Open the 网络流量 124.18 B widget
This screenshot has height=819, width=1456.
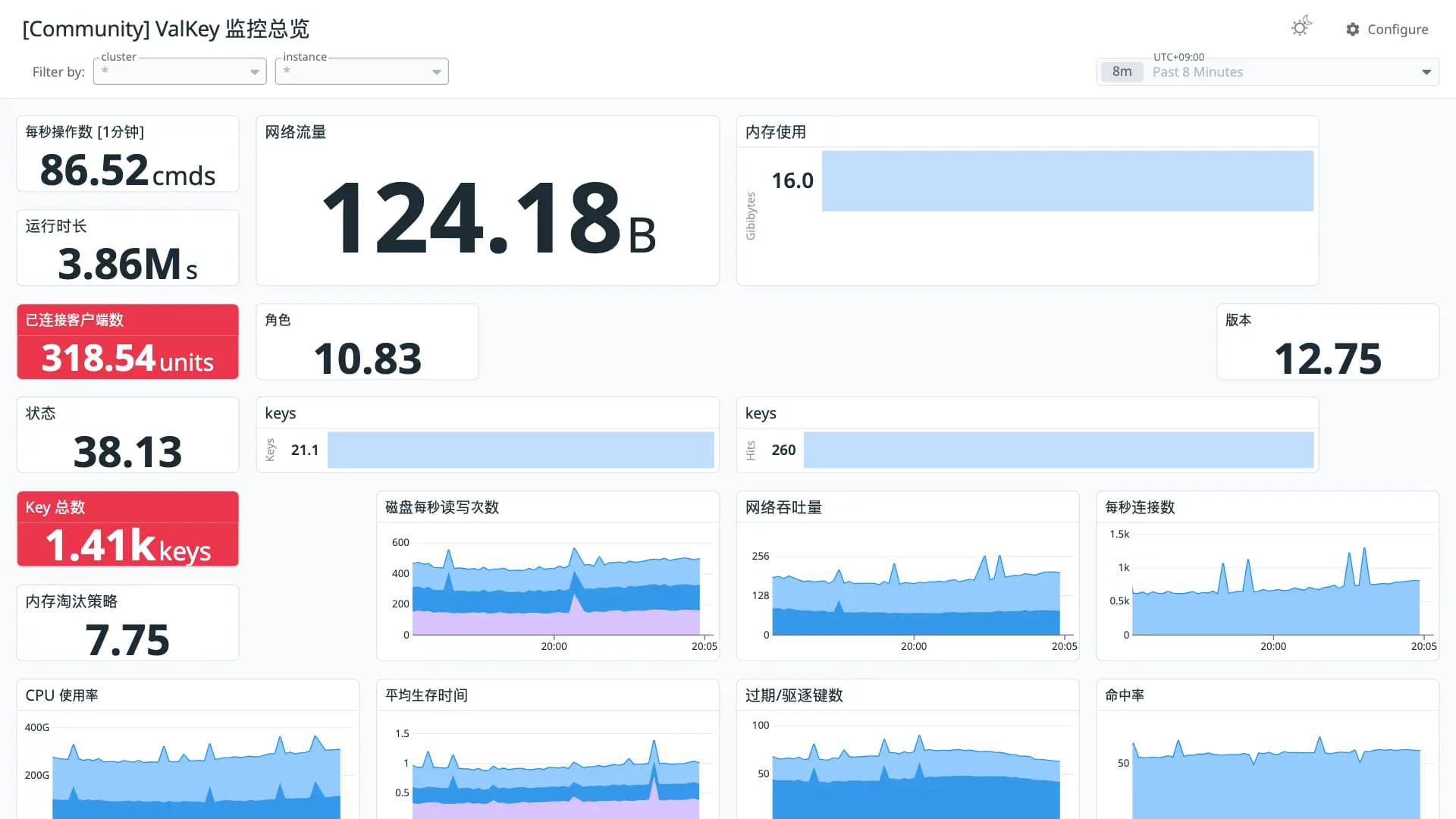point(488,201)
